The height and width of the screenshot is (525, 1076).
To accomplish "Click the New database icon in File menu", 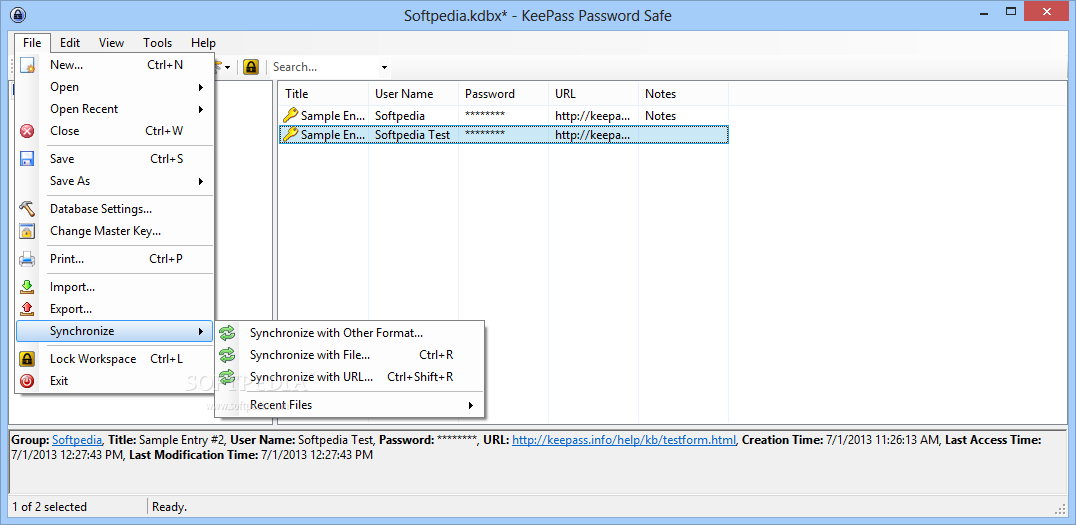I will tap(27, 65).
